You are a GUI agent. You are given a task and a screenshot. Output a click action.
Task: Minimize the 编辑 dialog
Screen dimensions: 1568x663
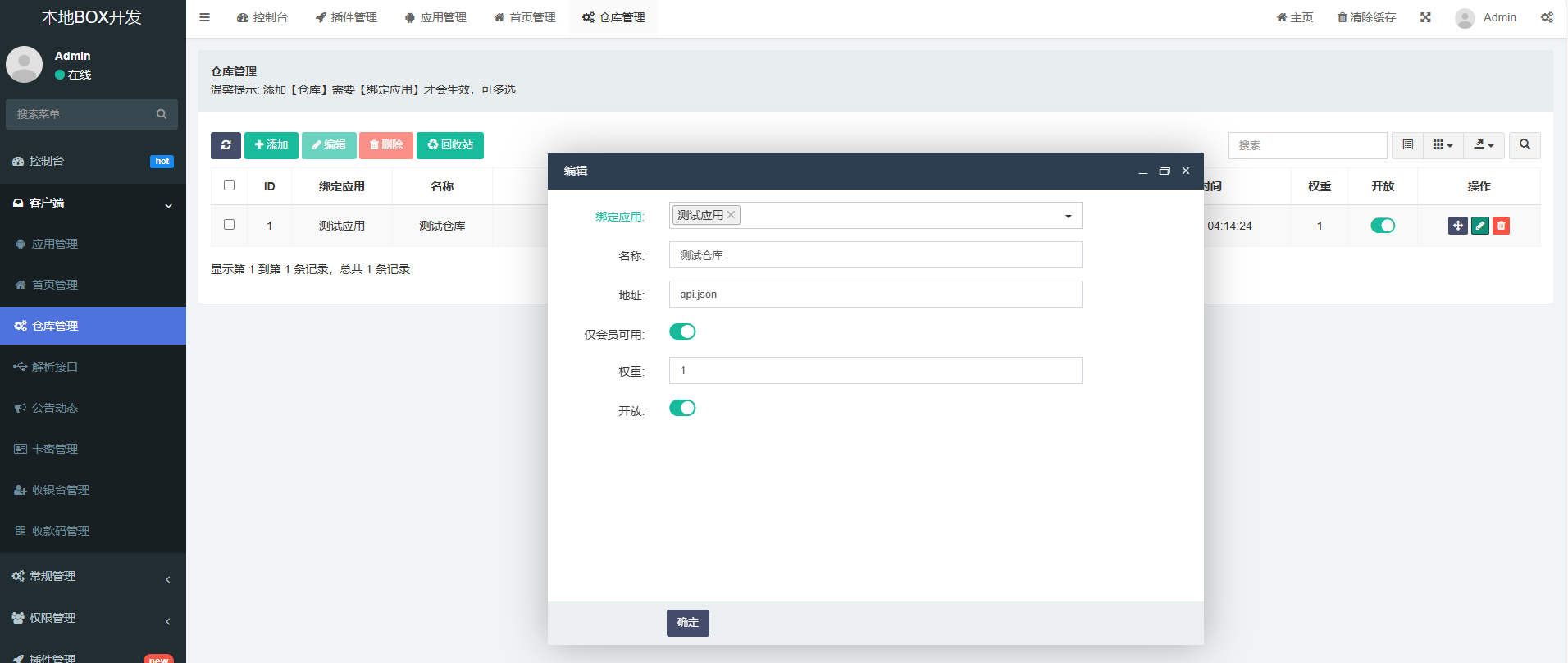[x=1142, y=171]
